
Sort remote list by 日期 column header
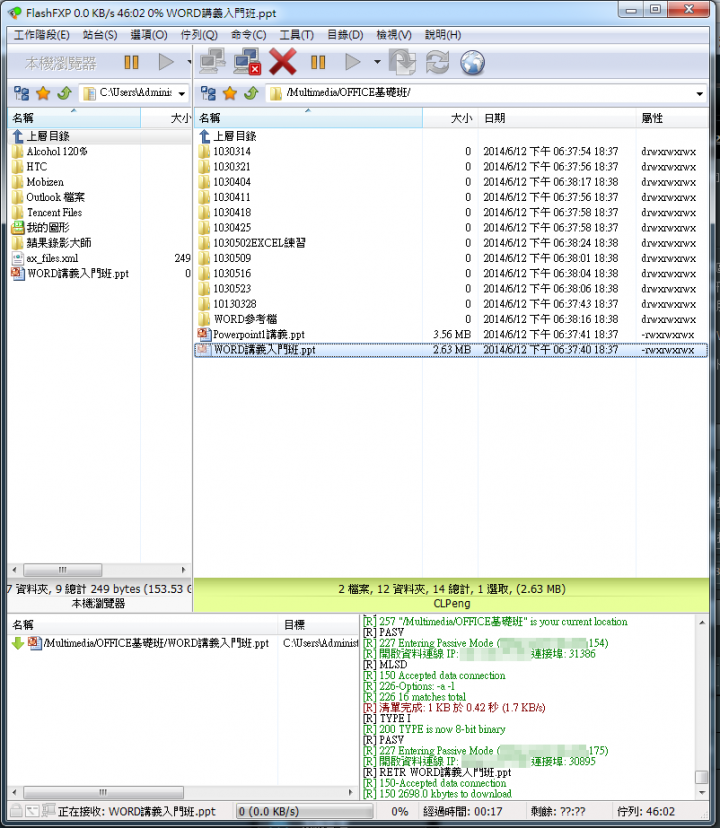(x=557, y=118)
